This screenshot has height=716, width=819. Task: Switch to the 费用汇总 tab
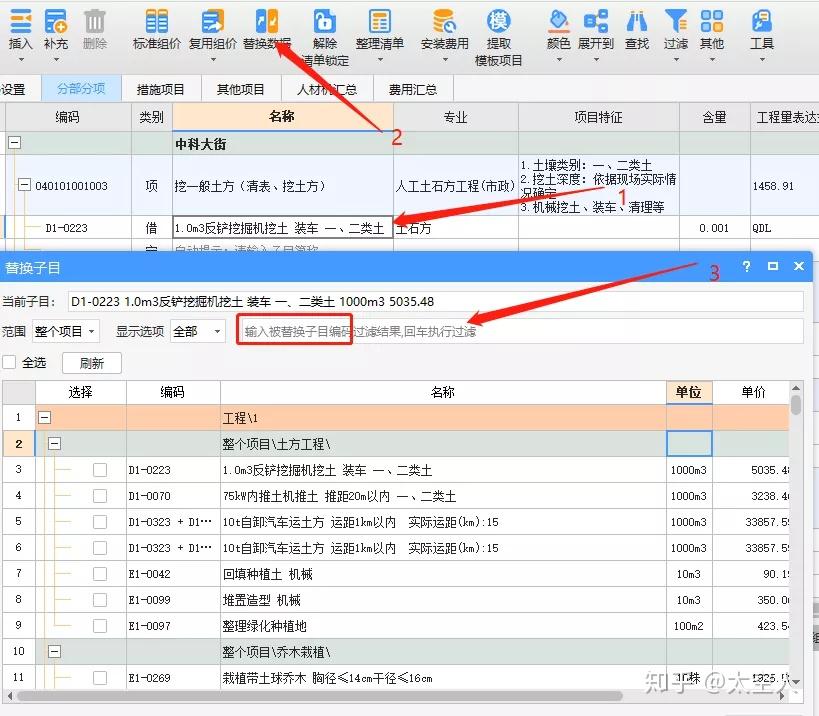pos(413,89)
